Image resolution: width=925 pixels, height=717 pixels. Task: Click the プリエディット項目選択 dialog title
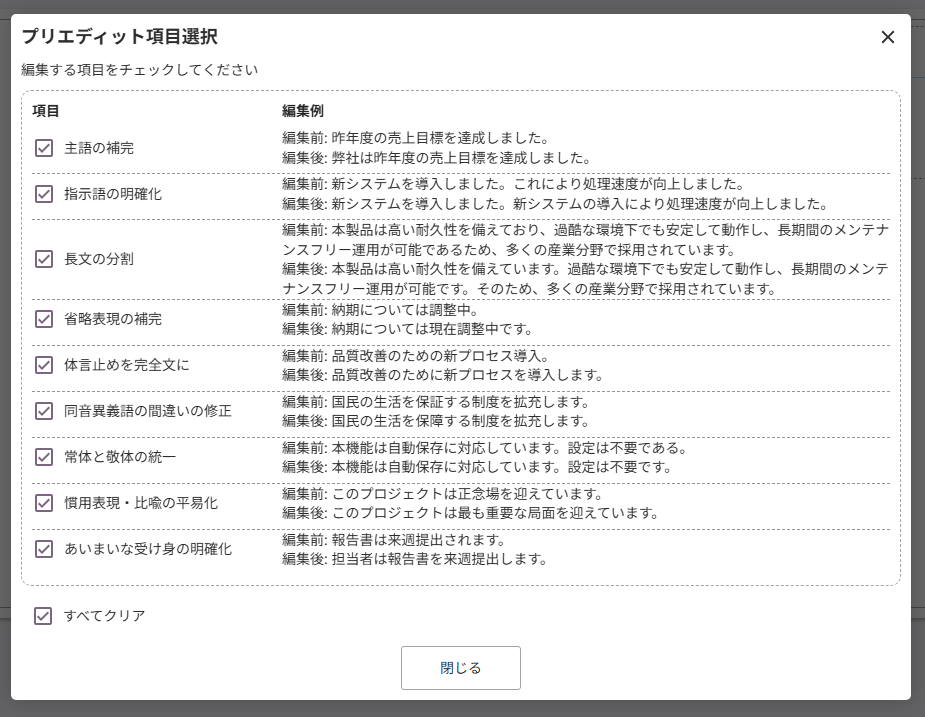tap(120, 37)
